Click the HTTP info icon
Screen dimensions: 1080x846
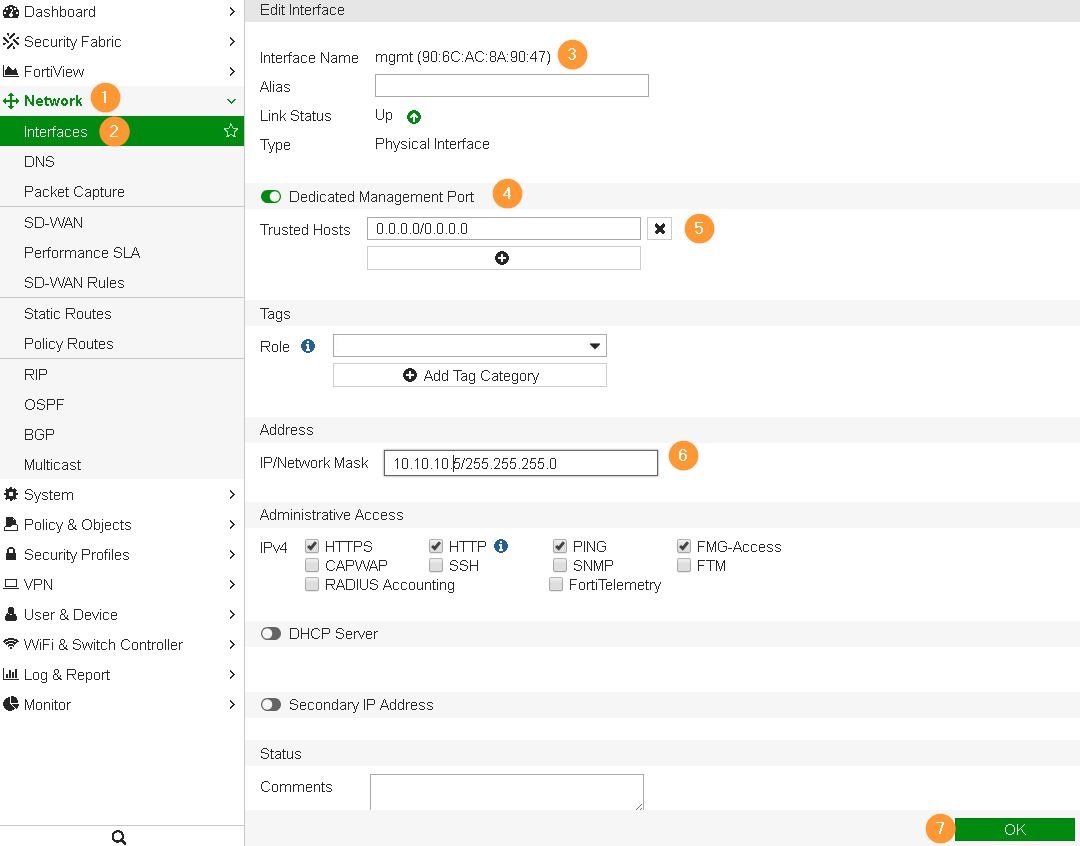pyautogui.click(x=501, y=546)
